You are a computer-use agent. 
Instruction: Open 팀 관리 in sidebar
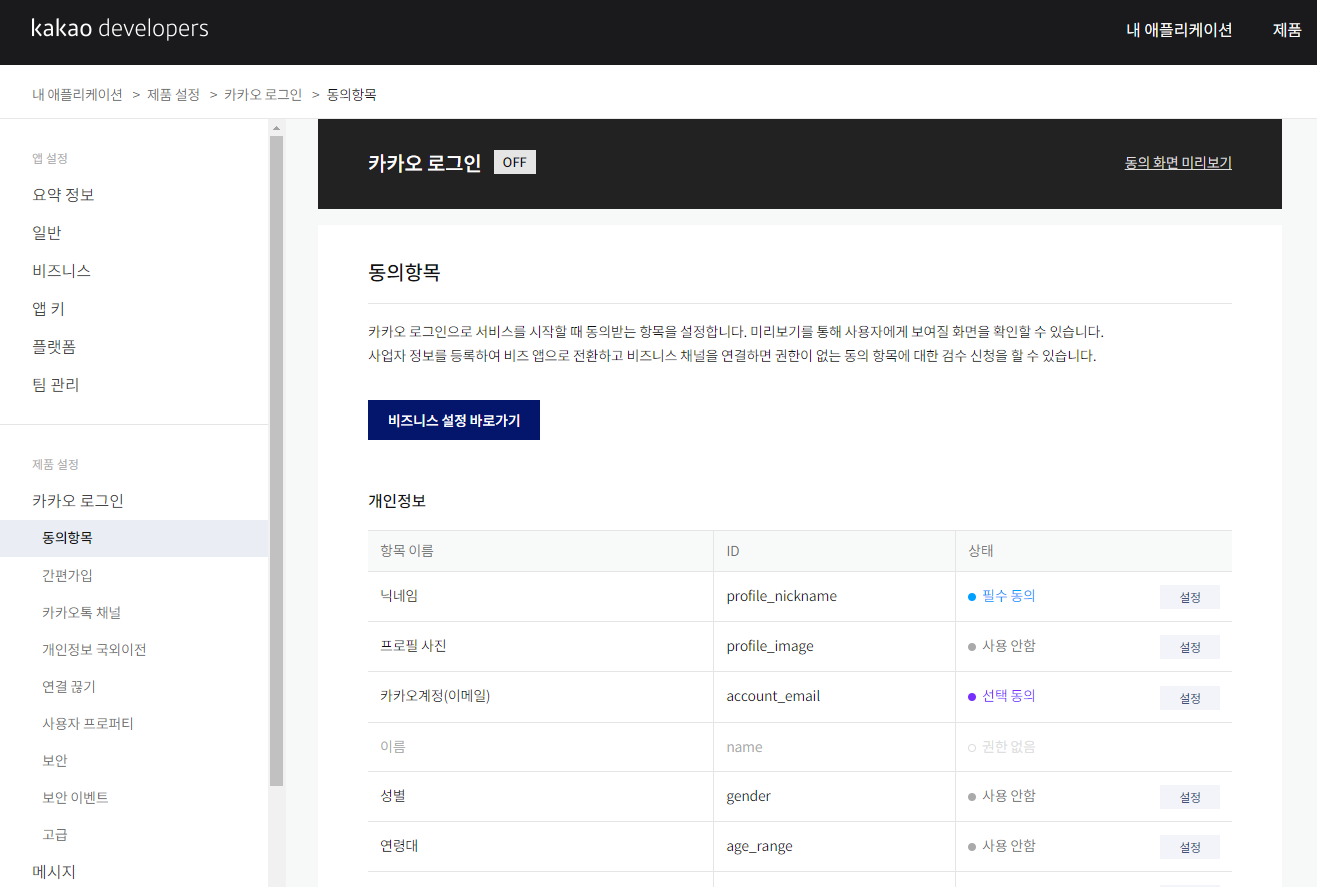coord(56,385)
